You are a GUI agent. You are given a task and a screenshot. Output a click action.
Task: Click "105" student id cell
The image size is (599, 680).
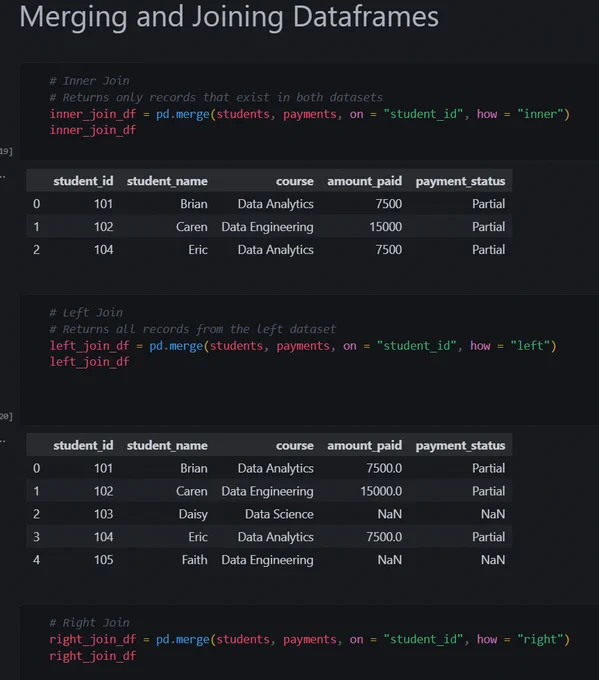tap(104, 560)
